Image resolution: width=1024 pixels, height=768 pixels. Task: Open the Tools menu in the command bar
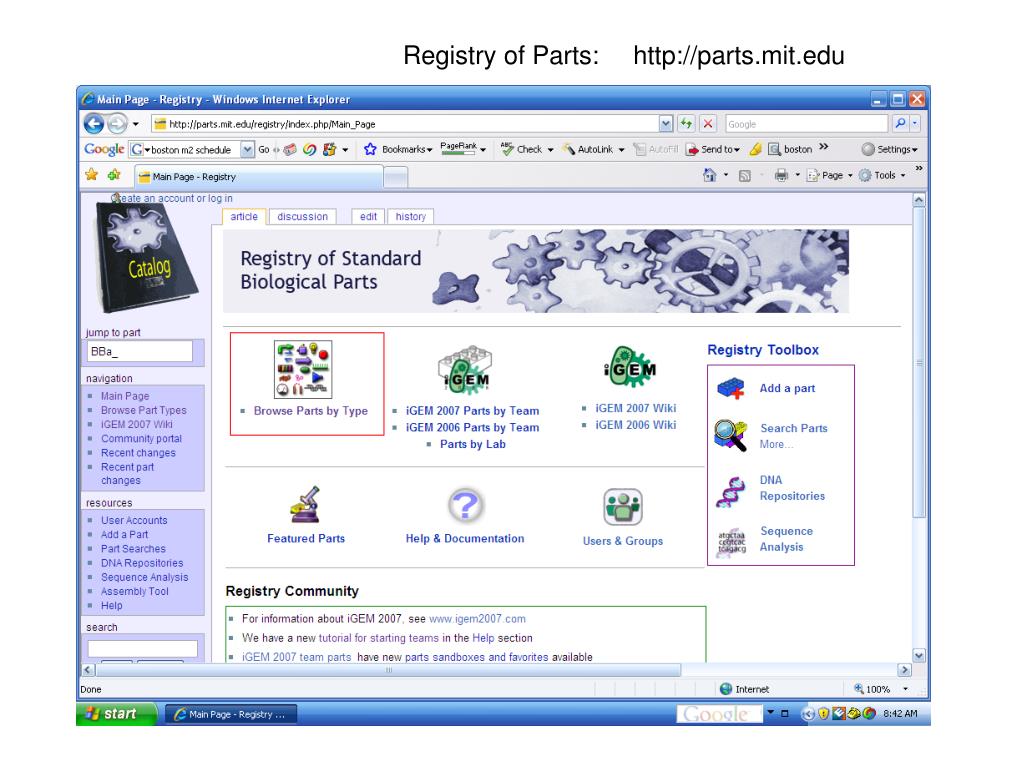tap(882, 175)
